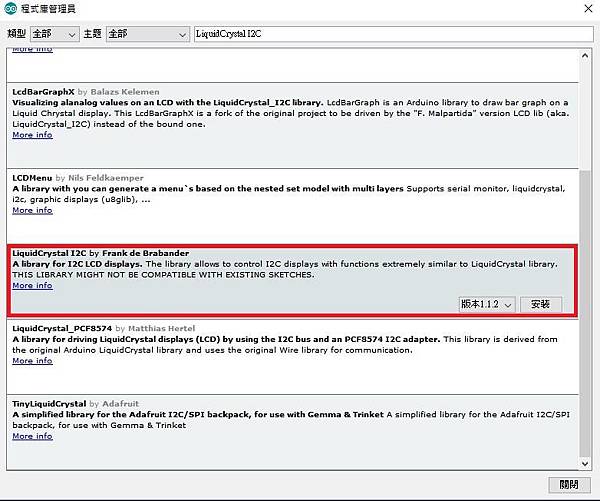Close the library manager window with X
Viewport: 600px width, 501px height.
pos(588,8)
